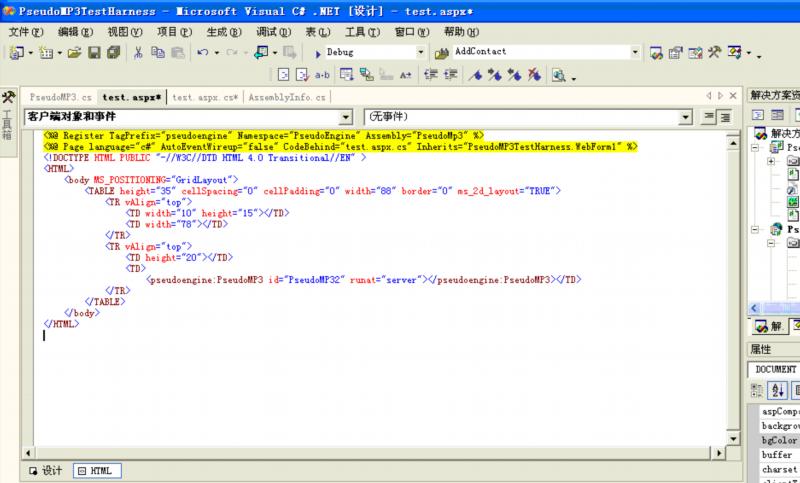Click the Save All icon

click(x=113, y=52)
